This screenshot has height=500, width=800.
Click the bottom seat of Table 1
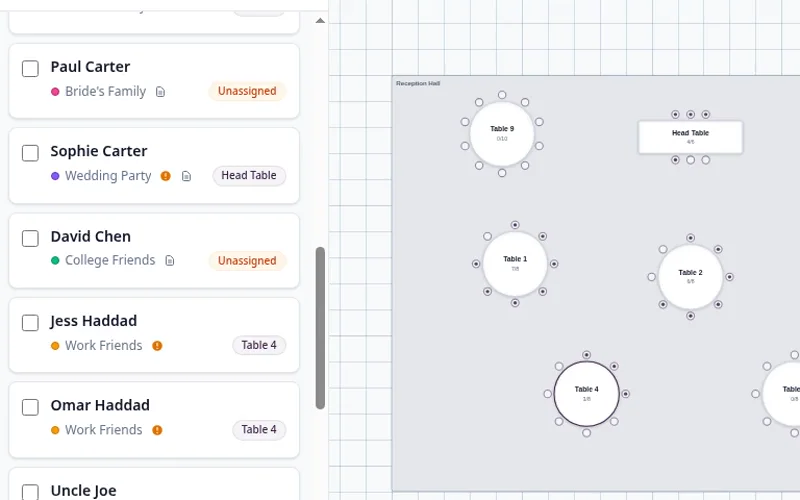515,303
